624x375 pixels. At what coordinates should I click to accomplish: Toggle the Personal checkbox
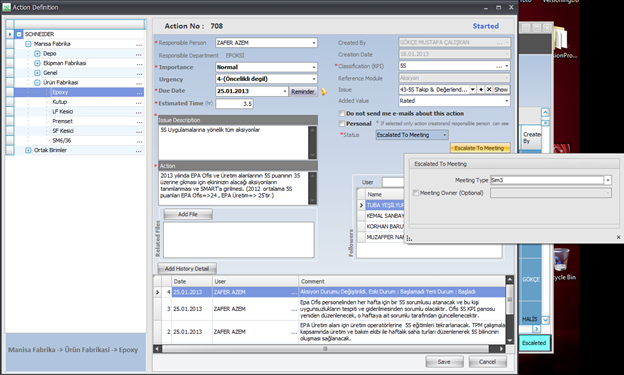341,123
